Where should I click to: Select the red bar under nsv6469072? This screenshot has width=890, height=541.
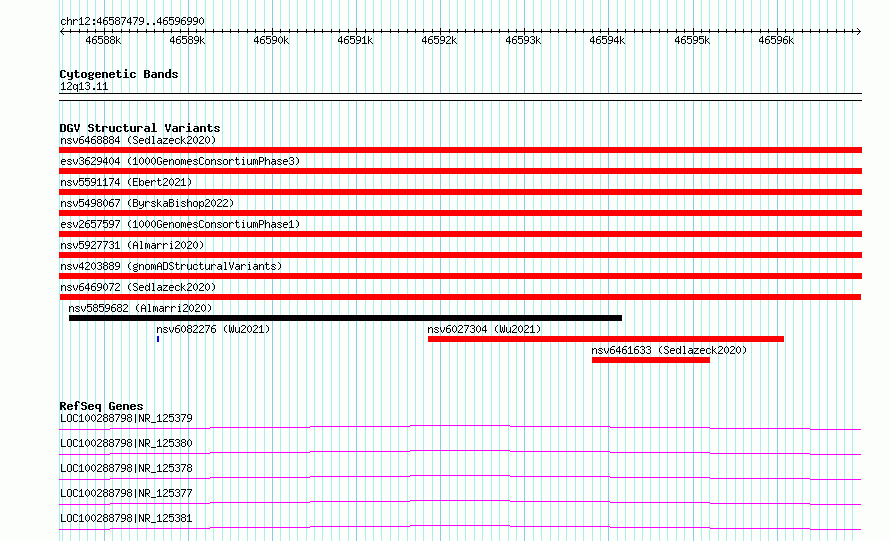tap(460, 297)
